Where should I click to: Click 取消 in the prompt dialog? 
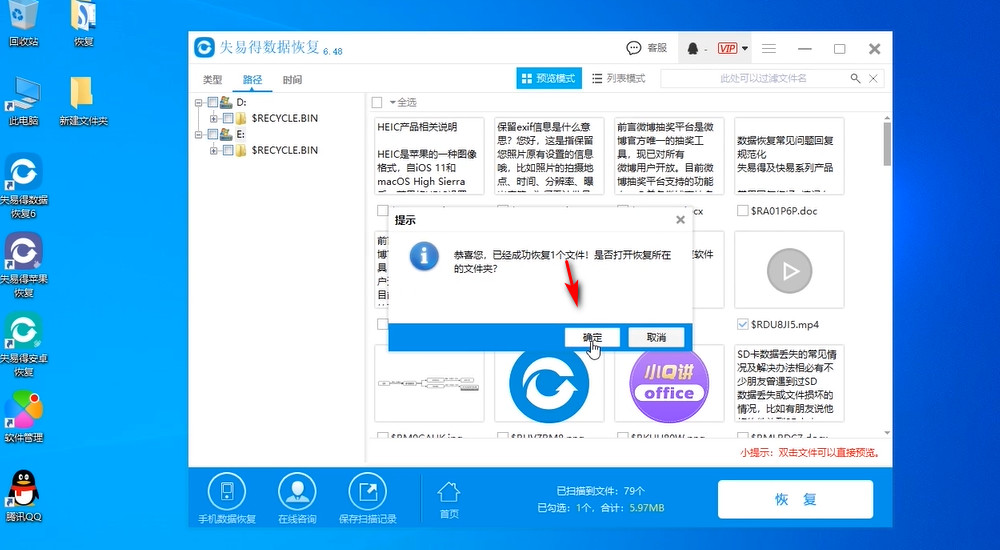click(x=656, y=338)
